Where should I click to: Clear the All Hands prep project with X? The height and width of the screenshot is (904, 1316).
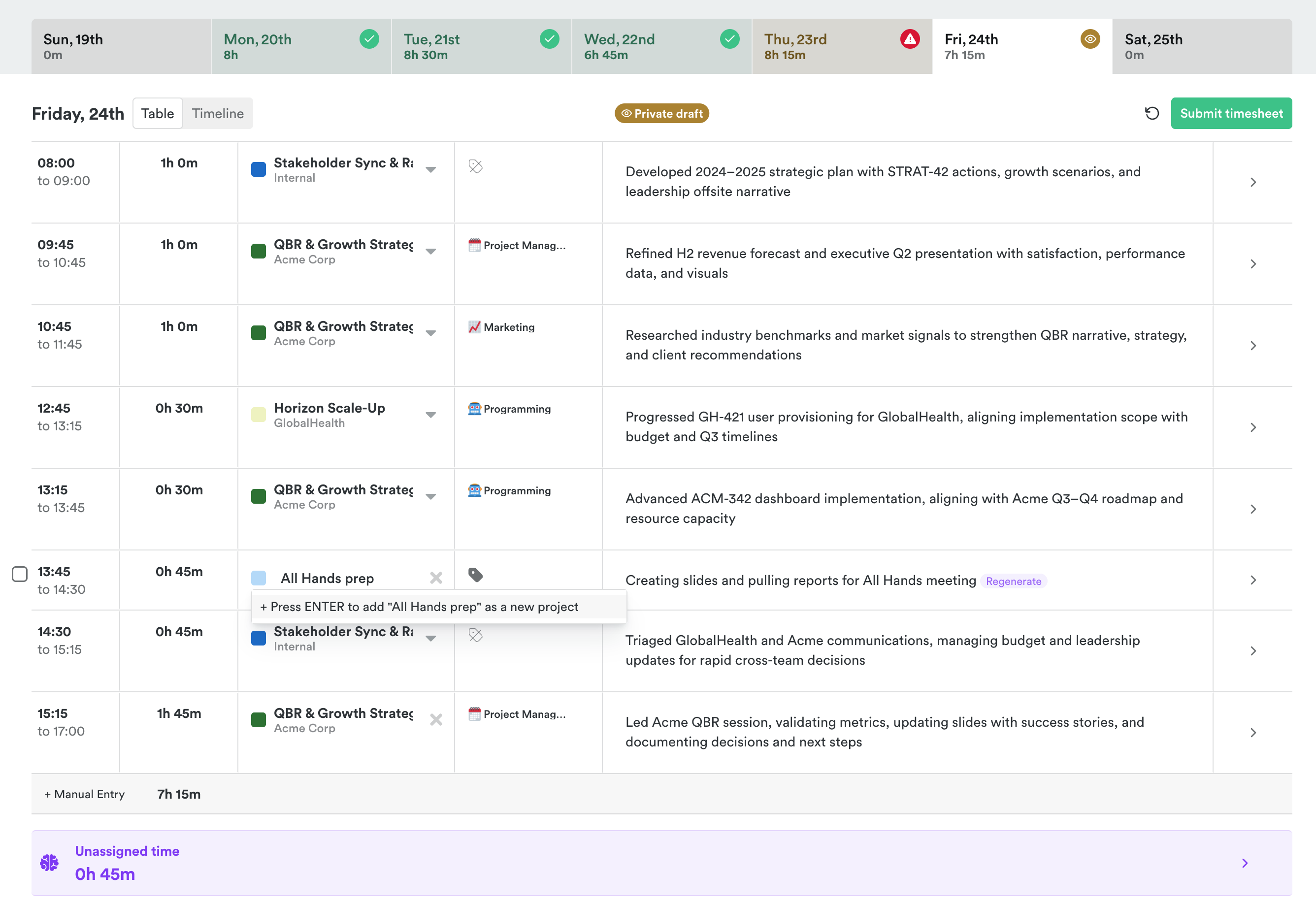click(x=436, y=578)
